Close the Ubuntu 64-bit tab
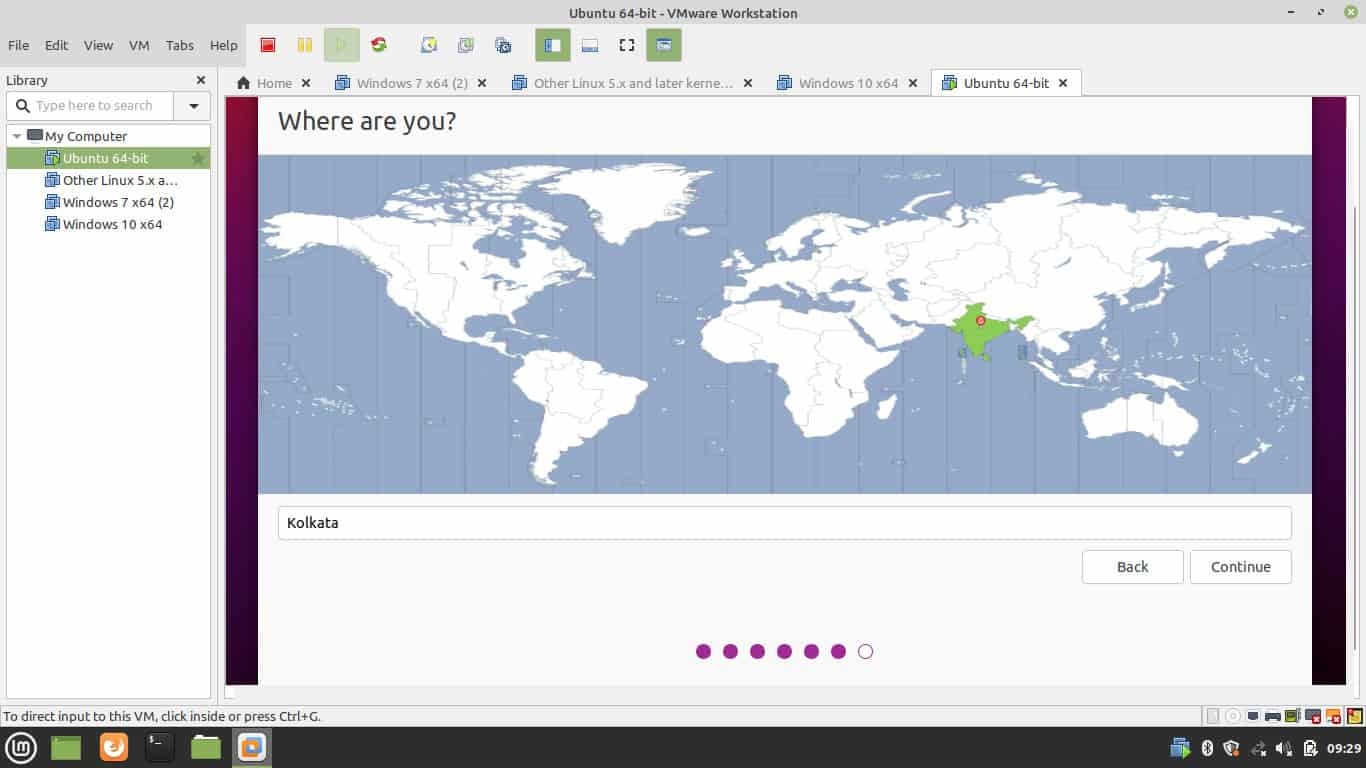Image resolution: width=1366 pixels, height=768 pixels. [1063, 83]
